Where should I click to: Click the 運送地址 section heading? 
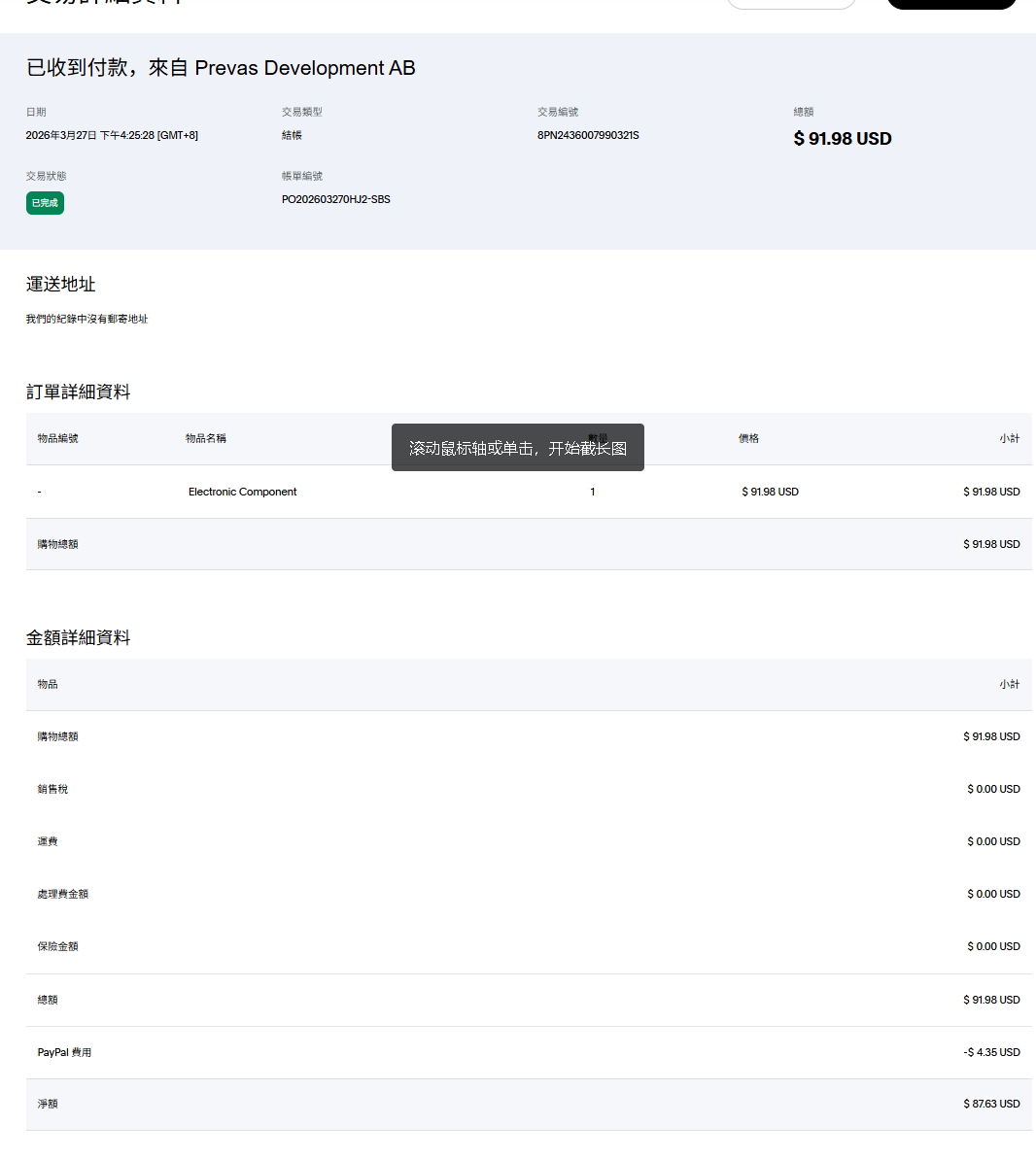point(60,285)
